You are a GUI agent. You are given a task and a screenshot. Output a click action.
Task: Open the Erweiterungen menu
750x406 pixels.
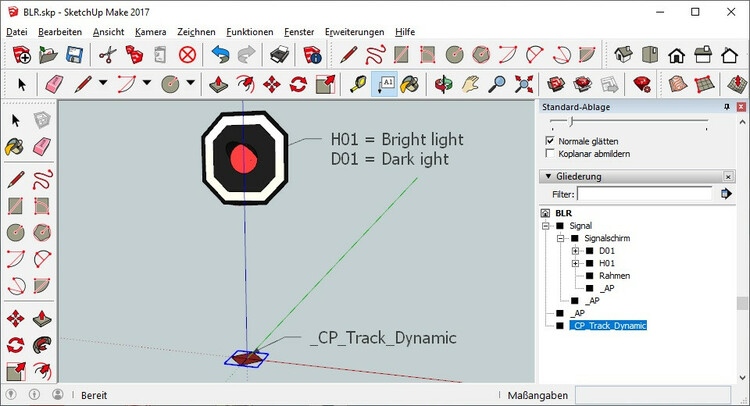[x=354, y=32]
